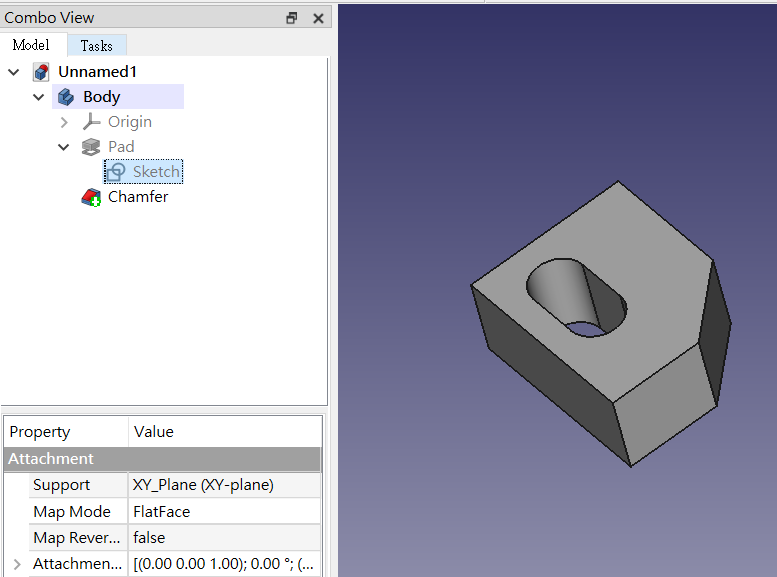Collapse the Unnamed1 document tree
This screenshot has width=777, height=577.
coord(14,72)
